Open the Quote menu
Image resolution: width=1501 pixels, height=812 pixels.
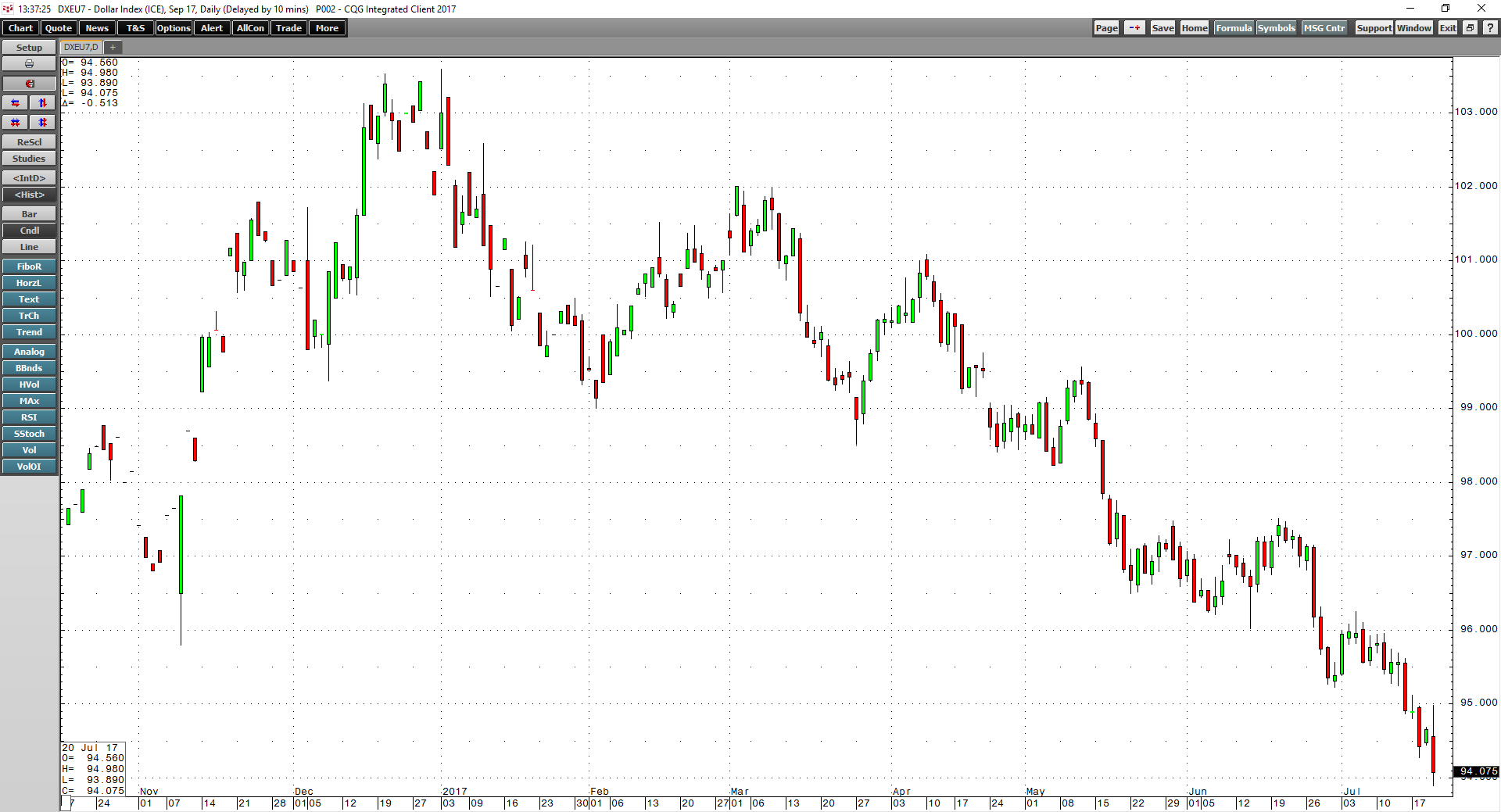59,28
